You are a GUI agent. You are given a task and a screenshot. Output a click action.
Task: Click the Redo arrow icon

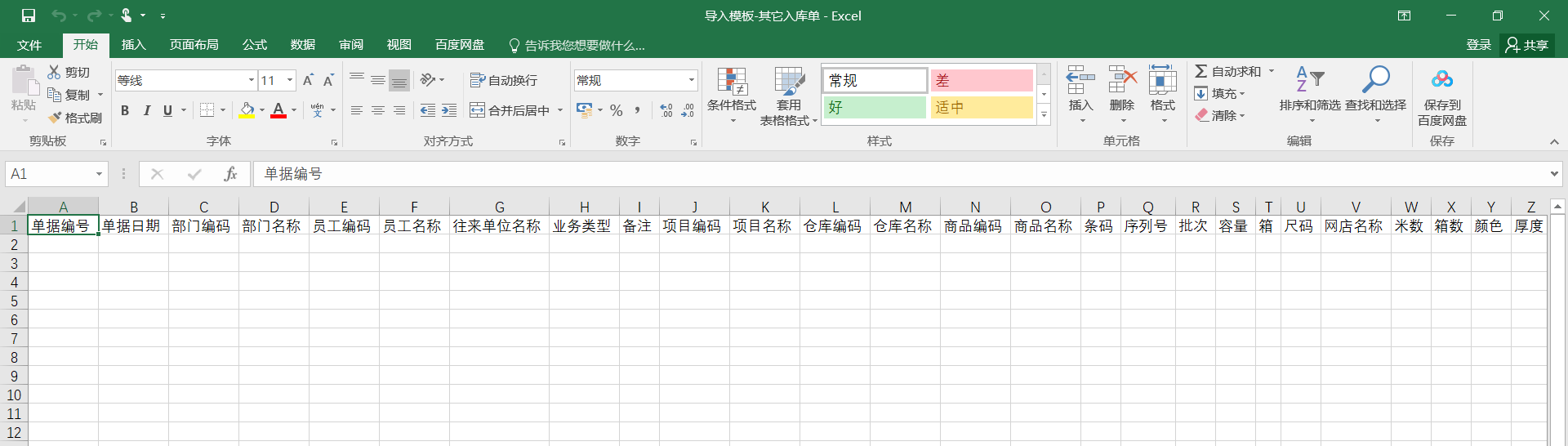point(94,16)
